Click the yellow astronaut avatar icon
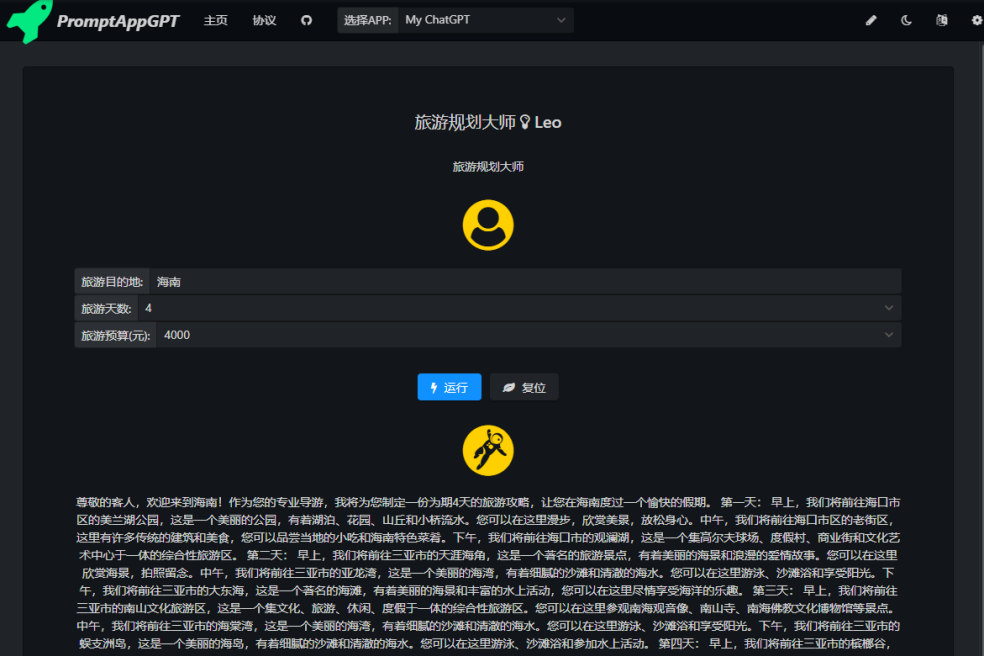The width and height of the screenshot is (984, 656). pos(488,451)
